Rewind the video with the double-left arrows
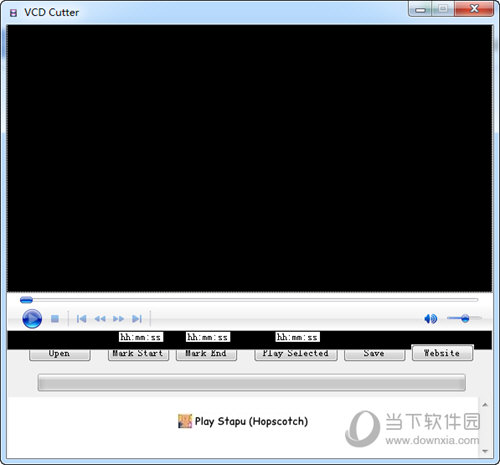This screenshot has height=465, width=500. pyautogui.click(x=100, y=319)
